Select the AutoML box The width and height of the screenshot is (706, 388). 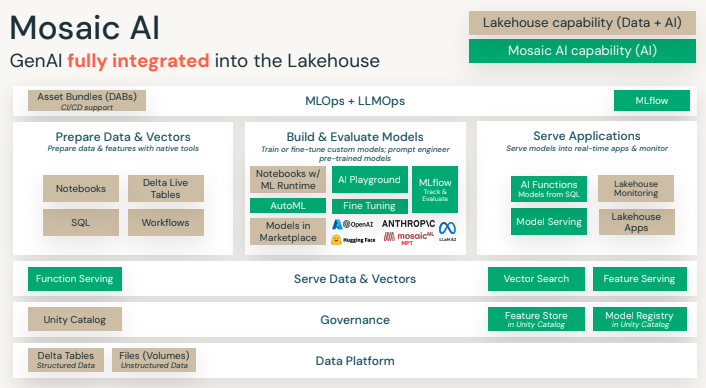coord(288,206)
